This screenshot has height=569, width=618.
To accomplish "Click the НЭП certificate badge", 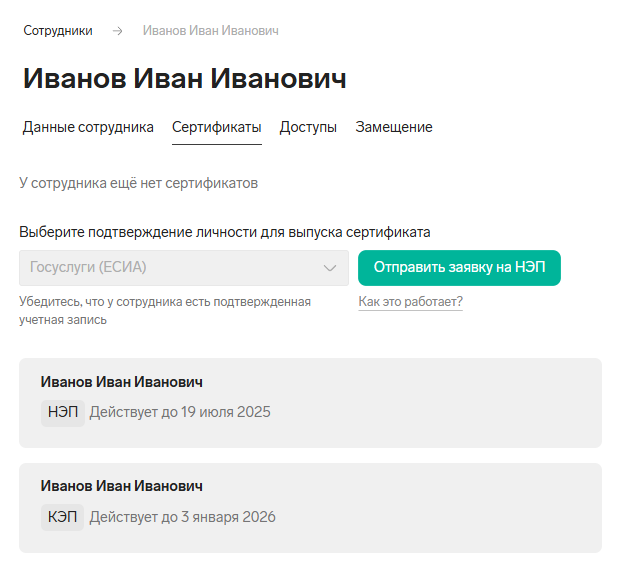I will [x=63, y=413].
